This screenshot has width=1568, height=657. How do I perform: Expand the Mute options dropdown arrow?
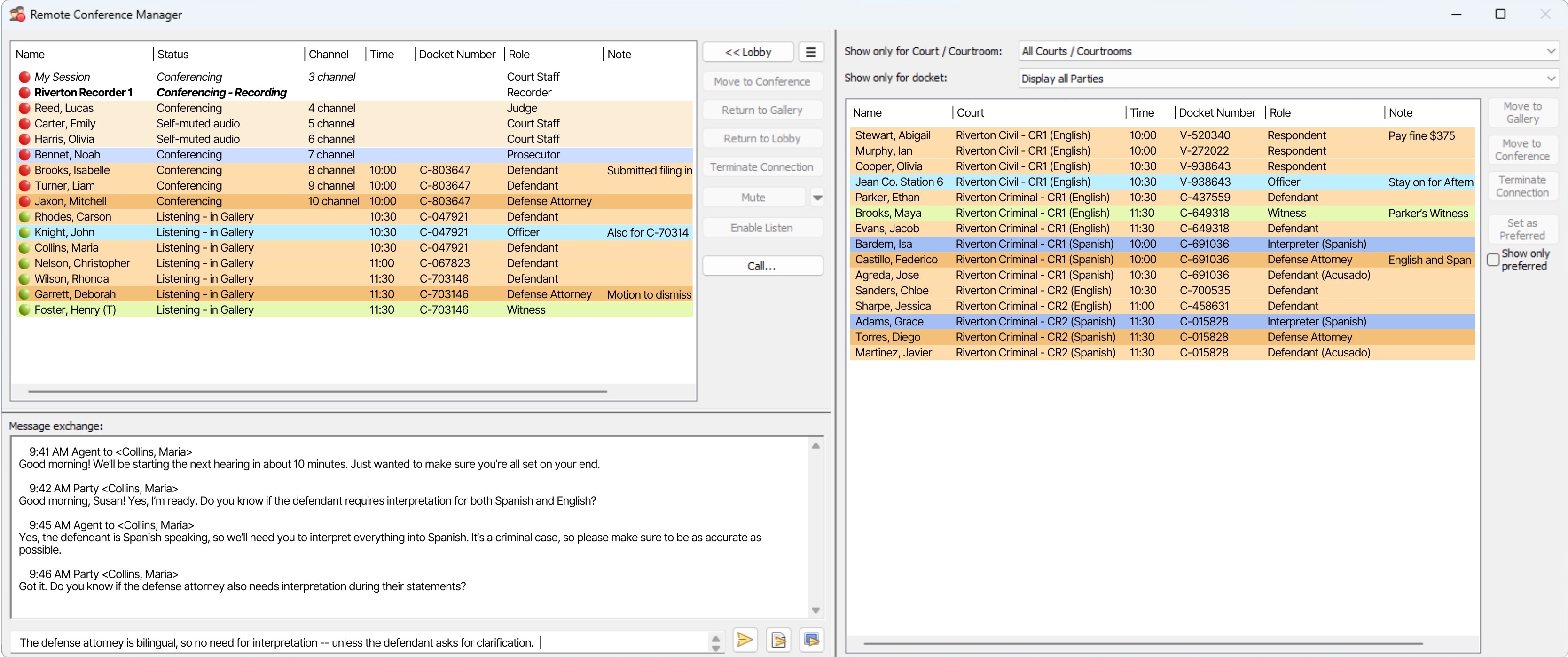[817, 198]
